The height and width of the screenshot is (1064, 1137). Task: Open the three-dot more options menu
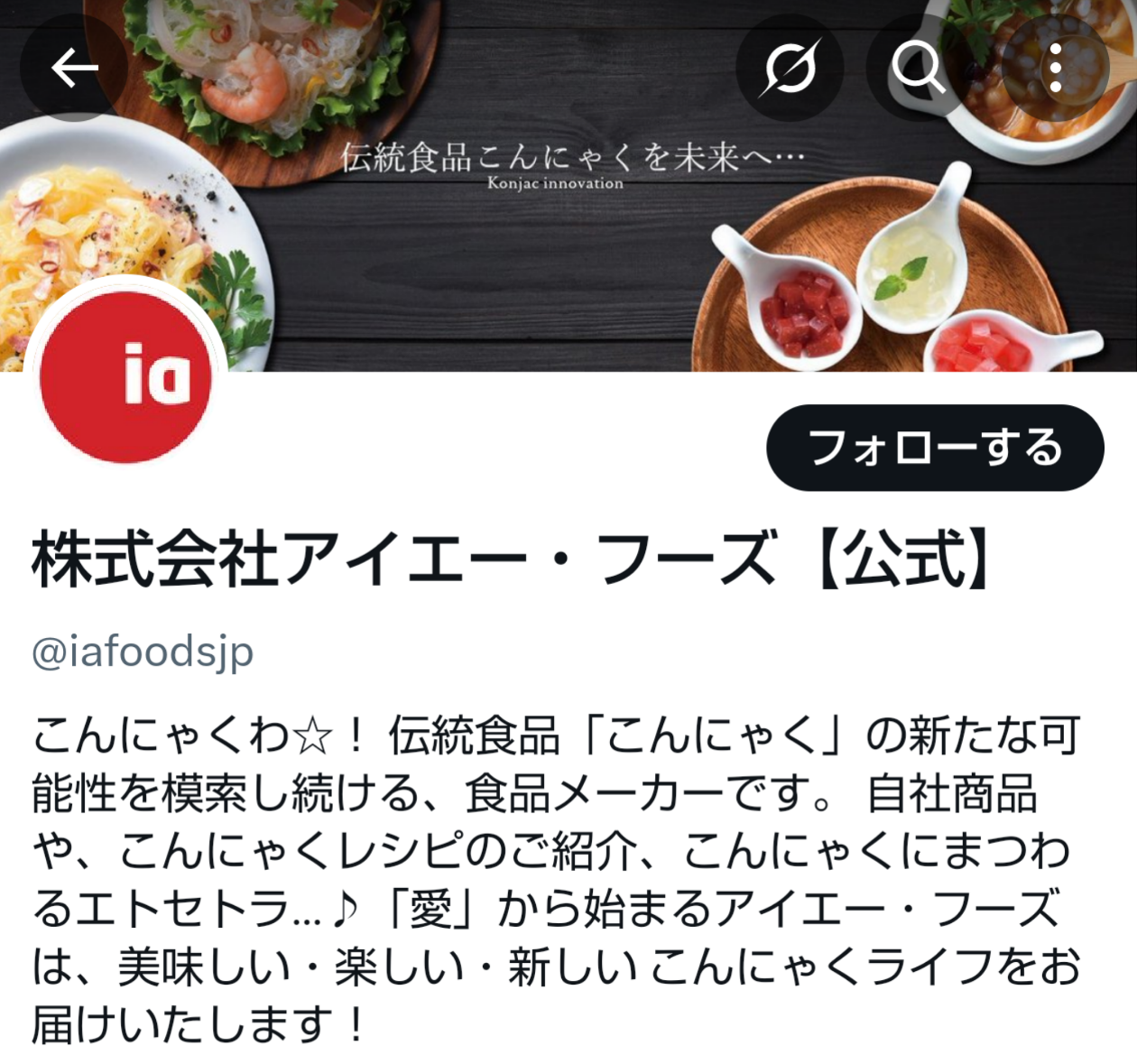1055,68
